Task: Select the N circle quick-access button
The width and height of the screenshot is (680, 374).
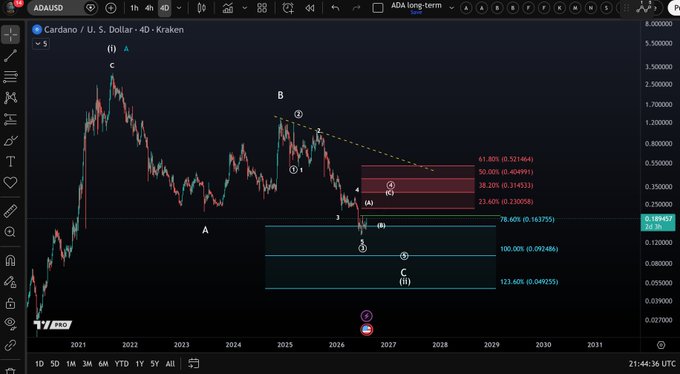Action: click(x=591, y=8)
